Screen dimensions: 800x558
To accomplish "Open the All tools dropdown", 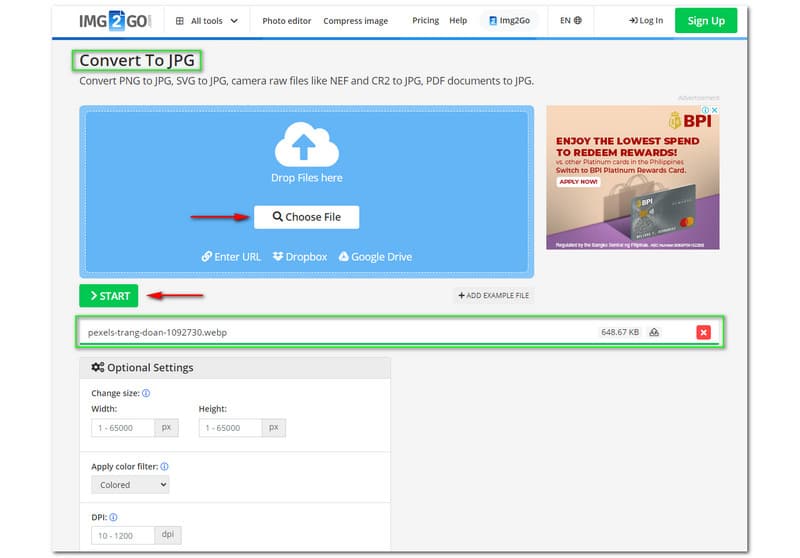I will [206, 20].
